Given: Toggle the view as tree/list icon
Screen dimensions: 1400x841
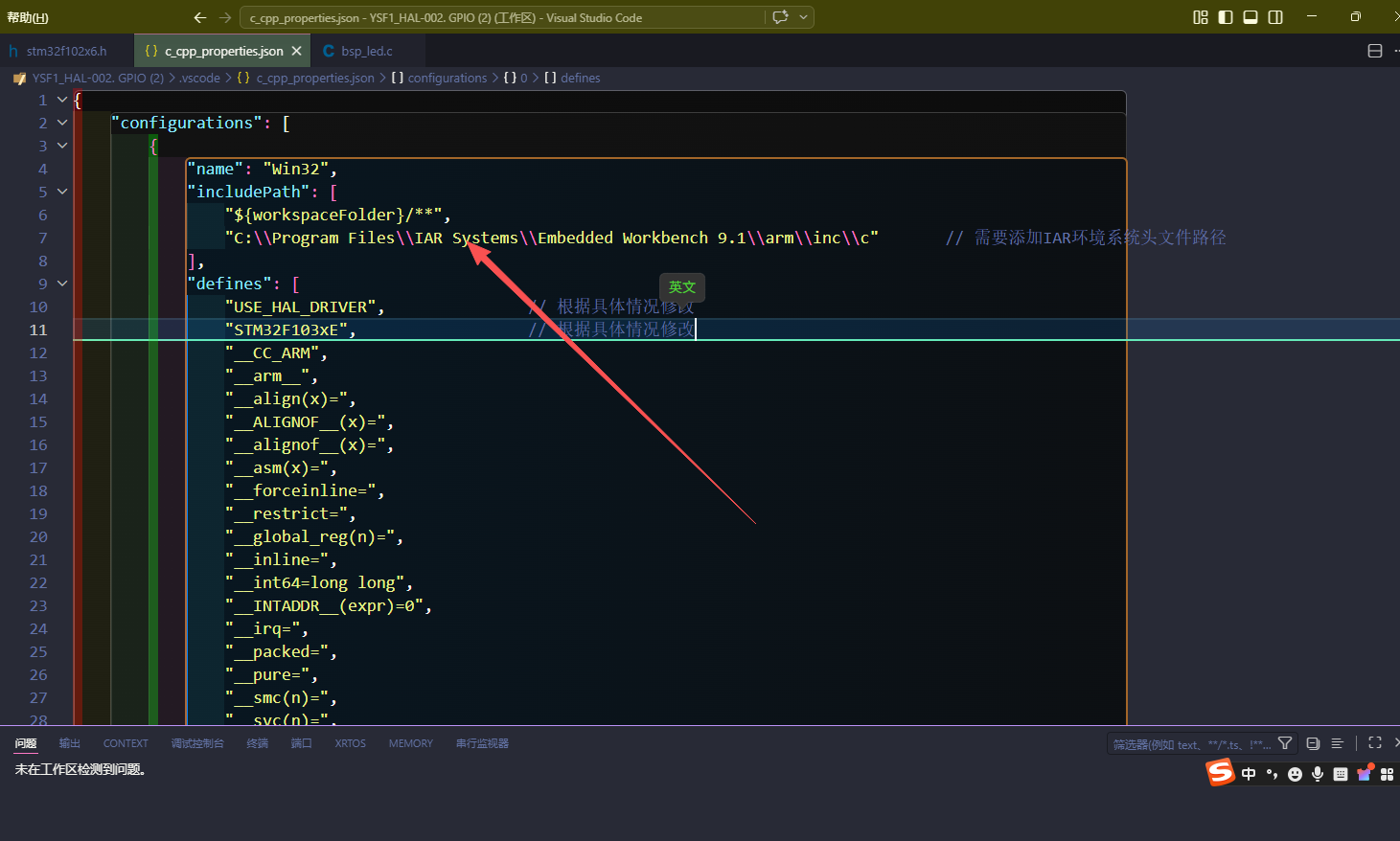Looking at the screenshot, I should (1338, 743).
